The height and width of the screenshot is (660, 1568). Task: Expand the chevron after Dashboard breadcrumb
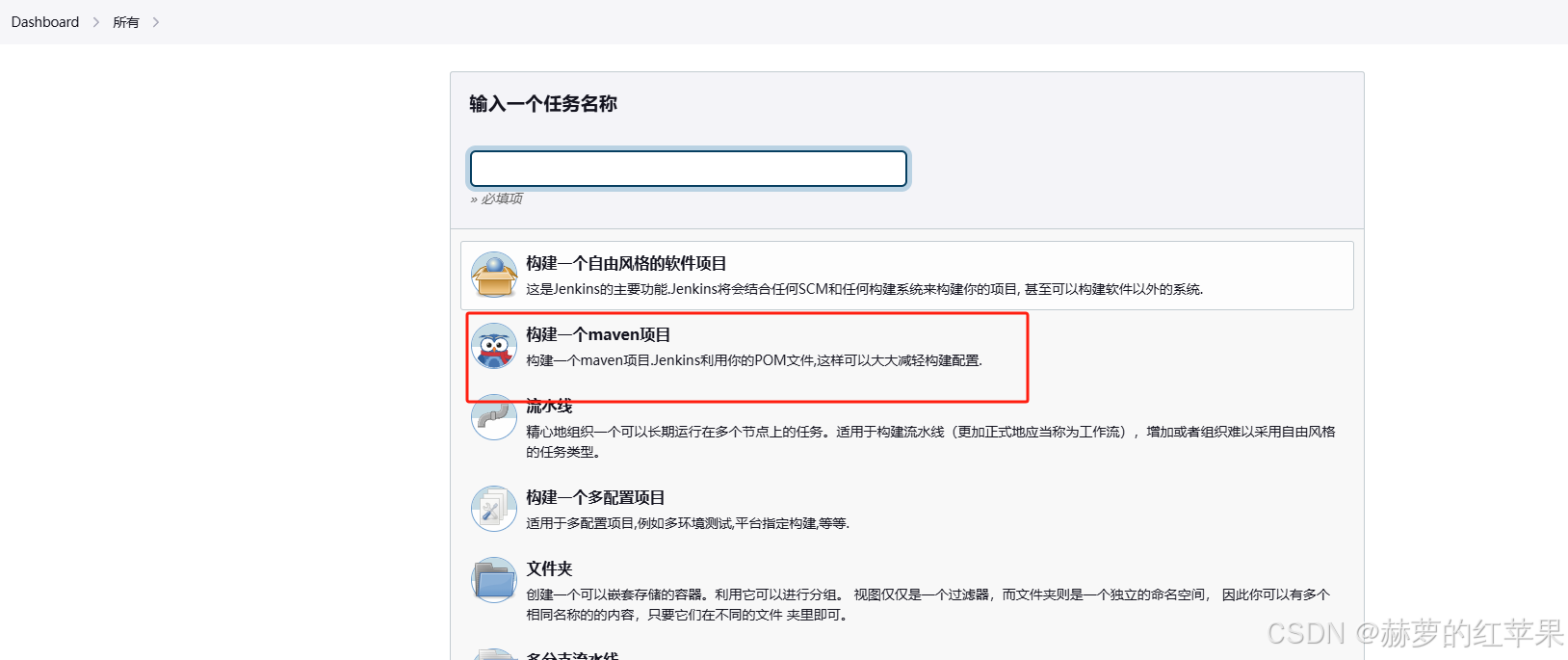click(96, 22)
